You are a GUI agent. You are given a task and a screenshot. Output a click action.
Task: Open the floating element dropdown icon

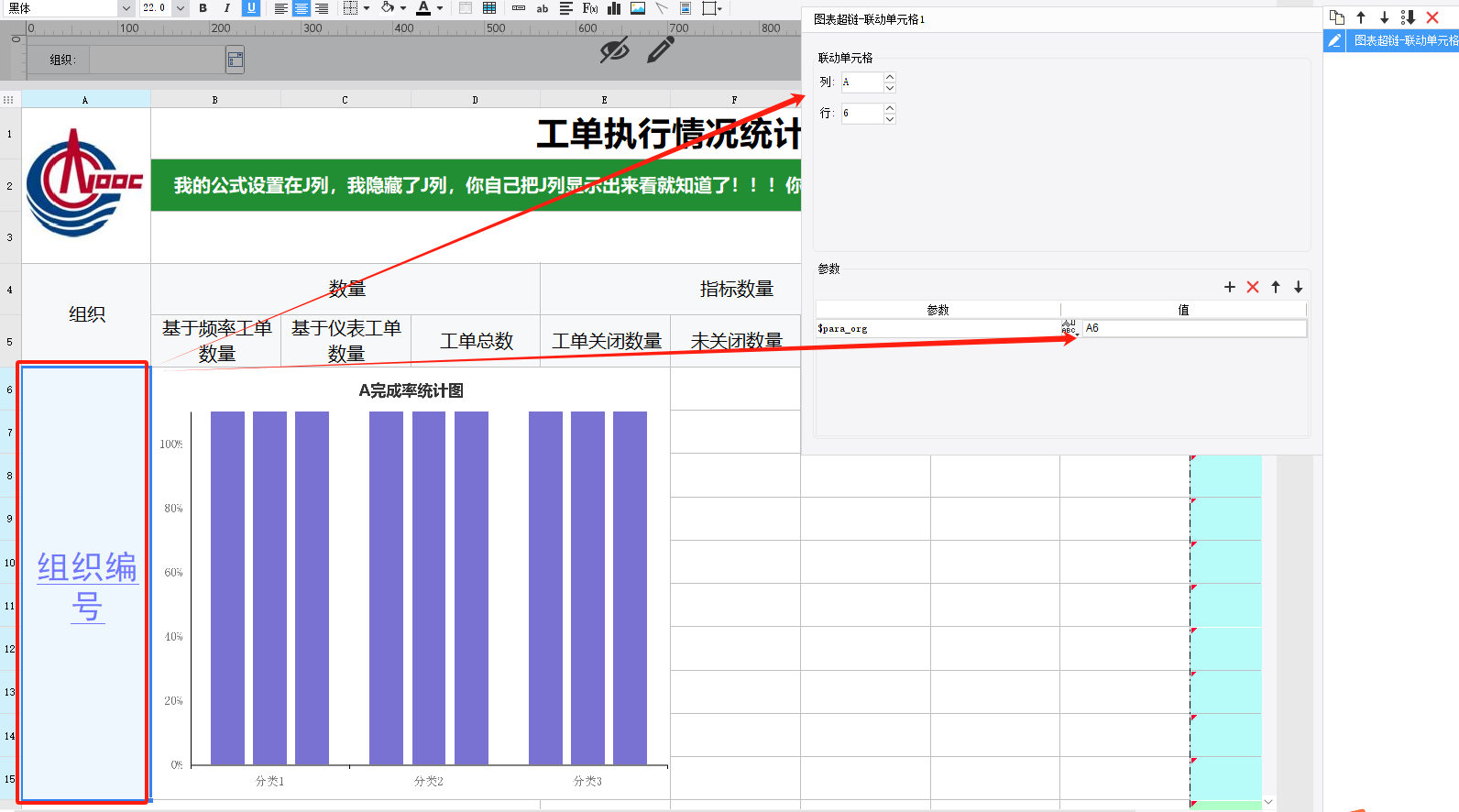click(712, 8)
